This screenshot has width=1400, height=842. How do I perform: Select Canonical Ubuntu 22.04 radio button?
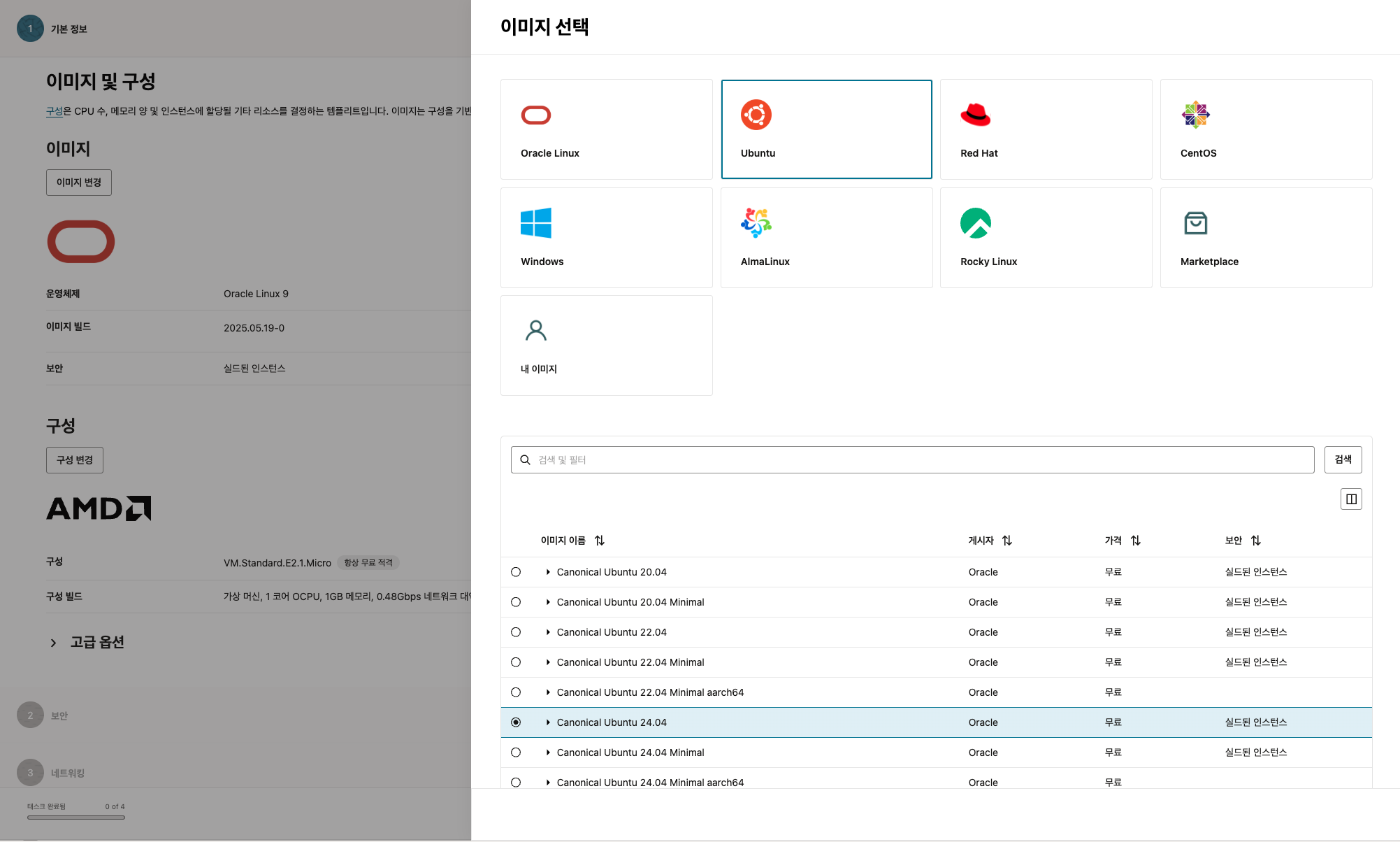(x=516, y=632)
